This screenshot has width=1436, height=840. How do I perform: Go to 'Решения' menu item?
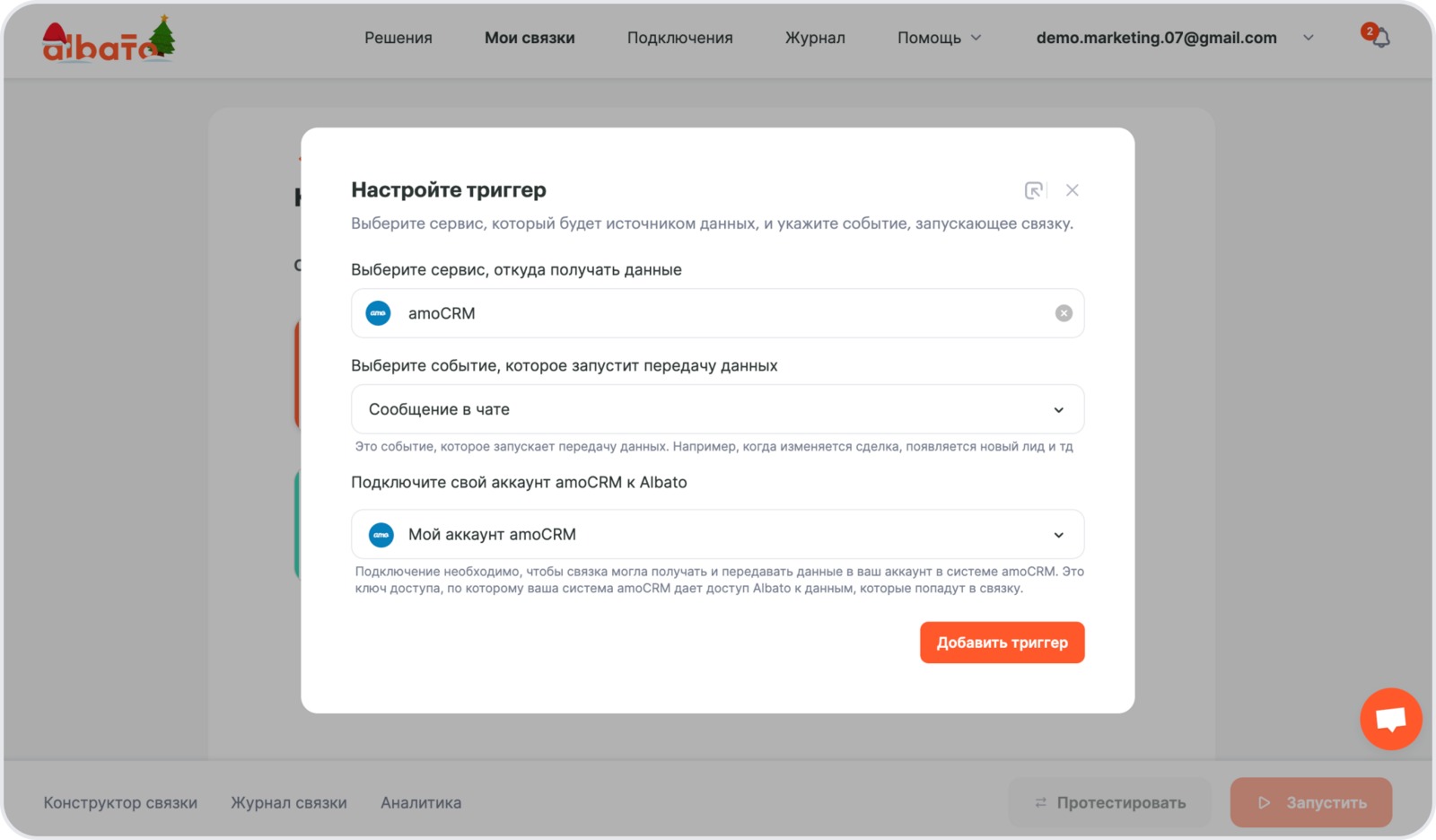coord(398,38)
